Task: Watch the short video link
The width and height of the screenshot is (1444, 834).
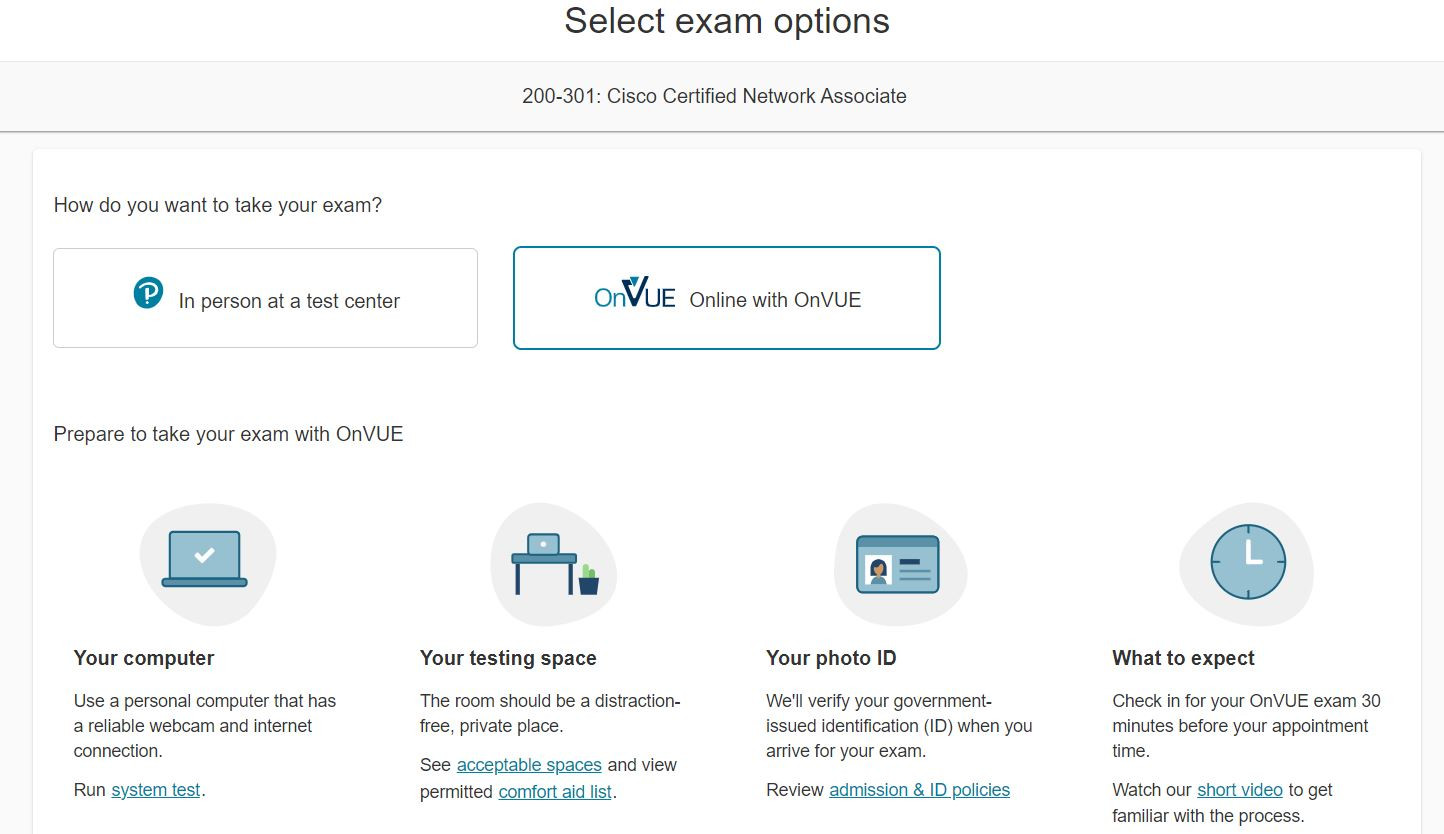Action: pyautogui.click(x=1240, y=790)
